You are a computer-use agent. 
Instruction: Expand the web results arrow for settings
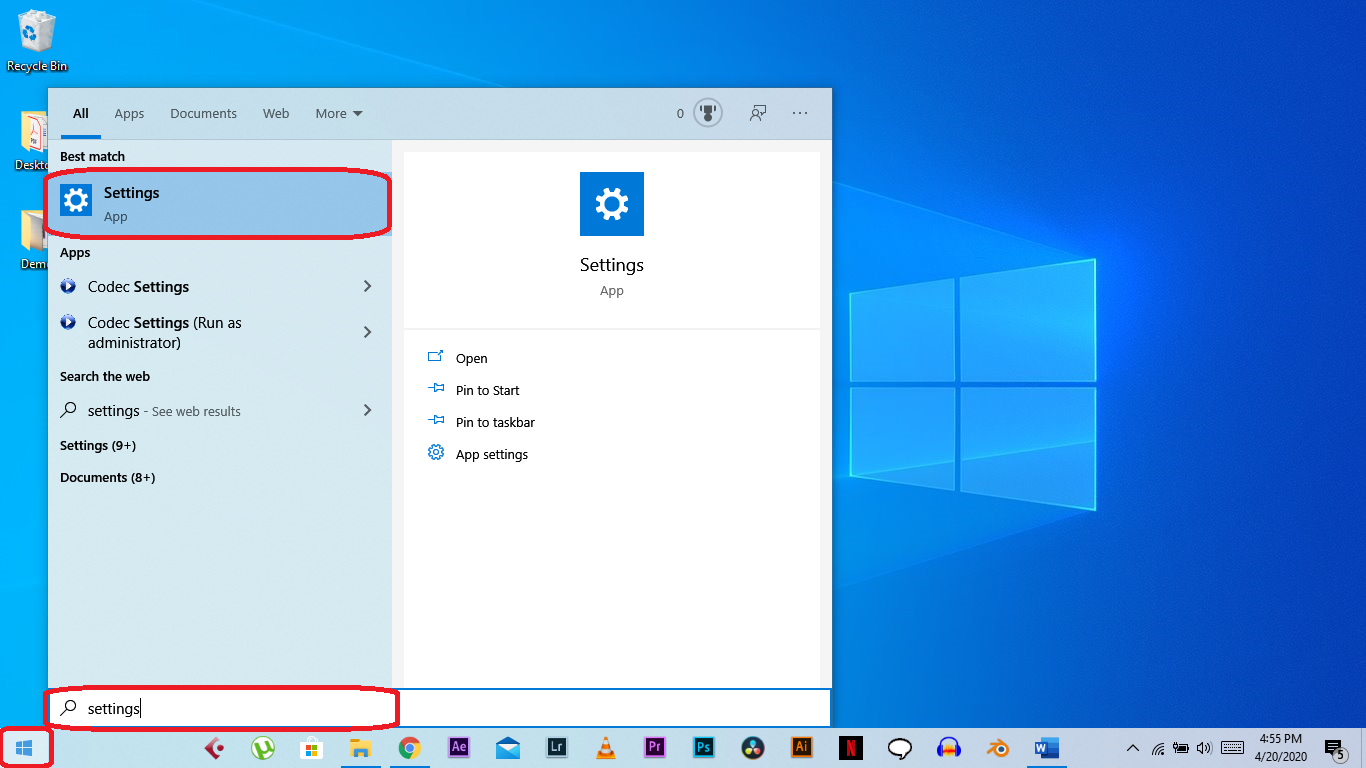367,411
